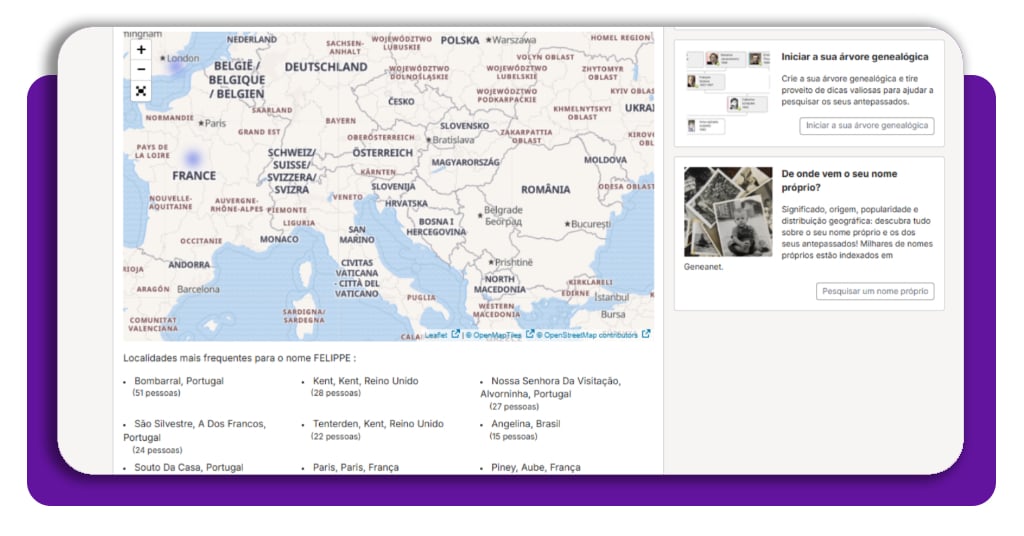Zoom out on the map
Screen dimensions: 1024x536
(141, 69)
